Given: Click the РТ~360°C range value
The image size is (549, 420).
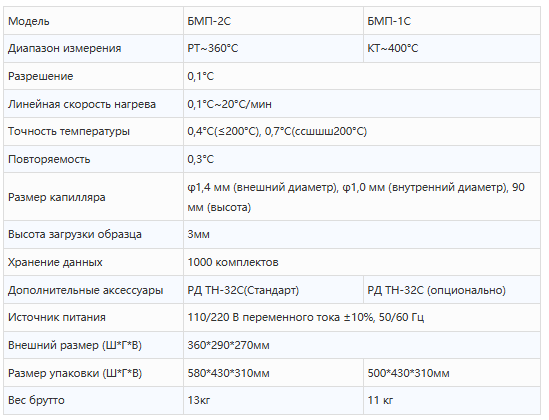Looking at the screenshot, I should pos(213,48).
